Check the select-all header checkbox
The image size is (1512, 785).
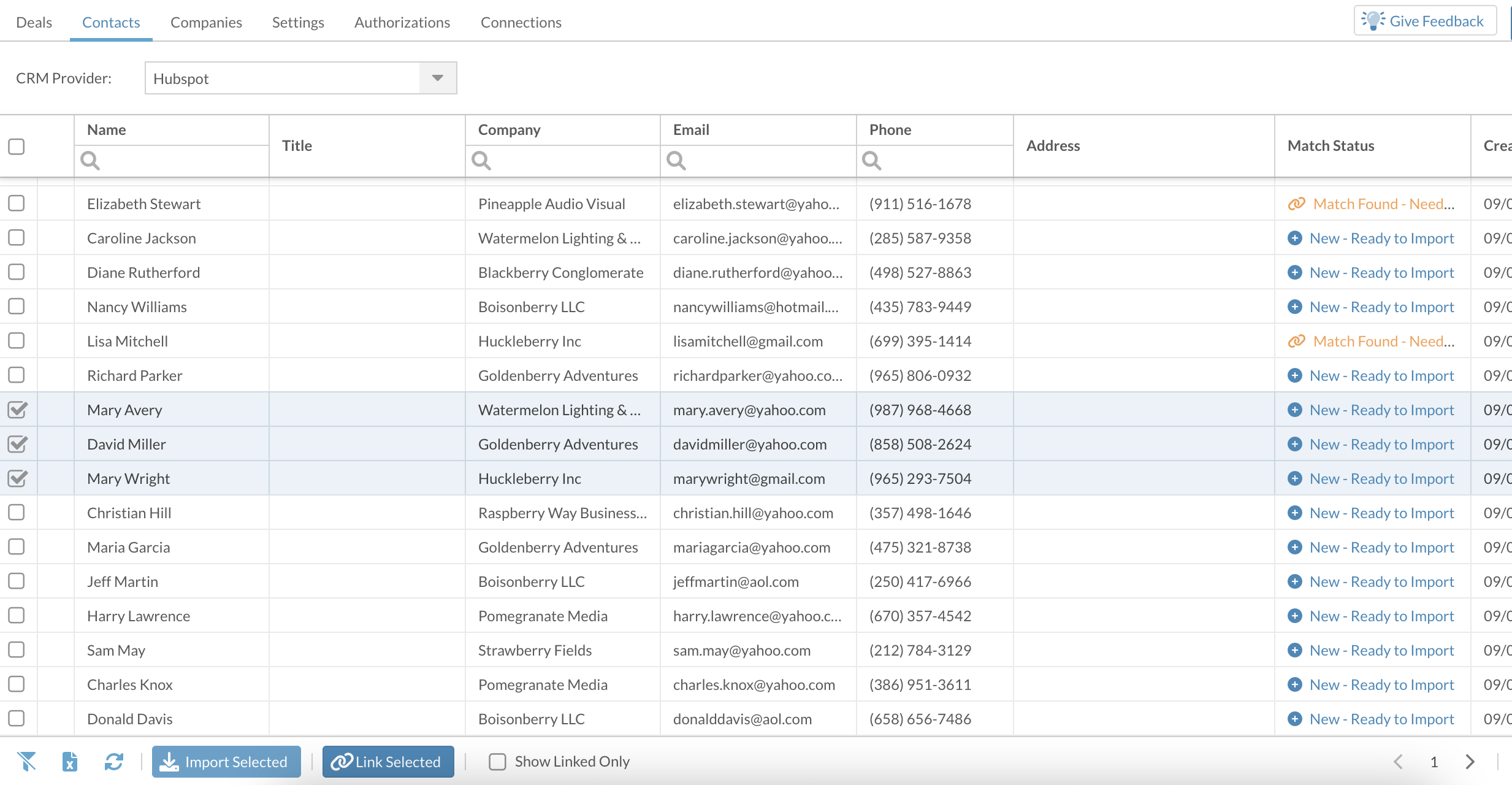coord(17,147)
